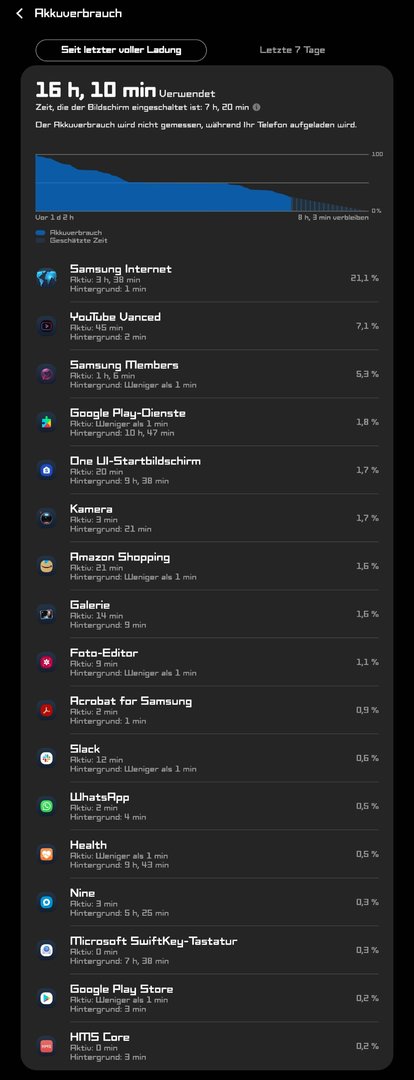Open the Microsoft SwiftKey-Tastatur entry
Screen dimensions: 414x1080
[207, 950]
